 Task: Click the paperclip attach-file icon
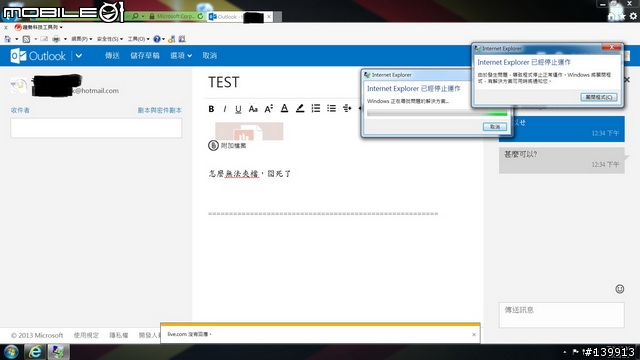tap(213, 145)
